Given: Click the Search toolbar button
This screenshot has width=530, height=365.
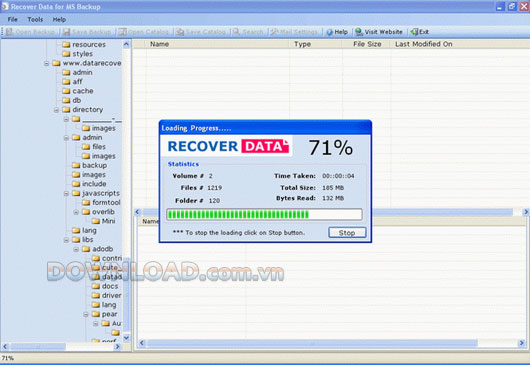Looking at the screenshot, I should [x=248, y=32].
